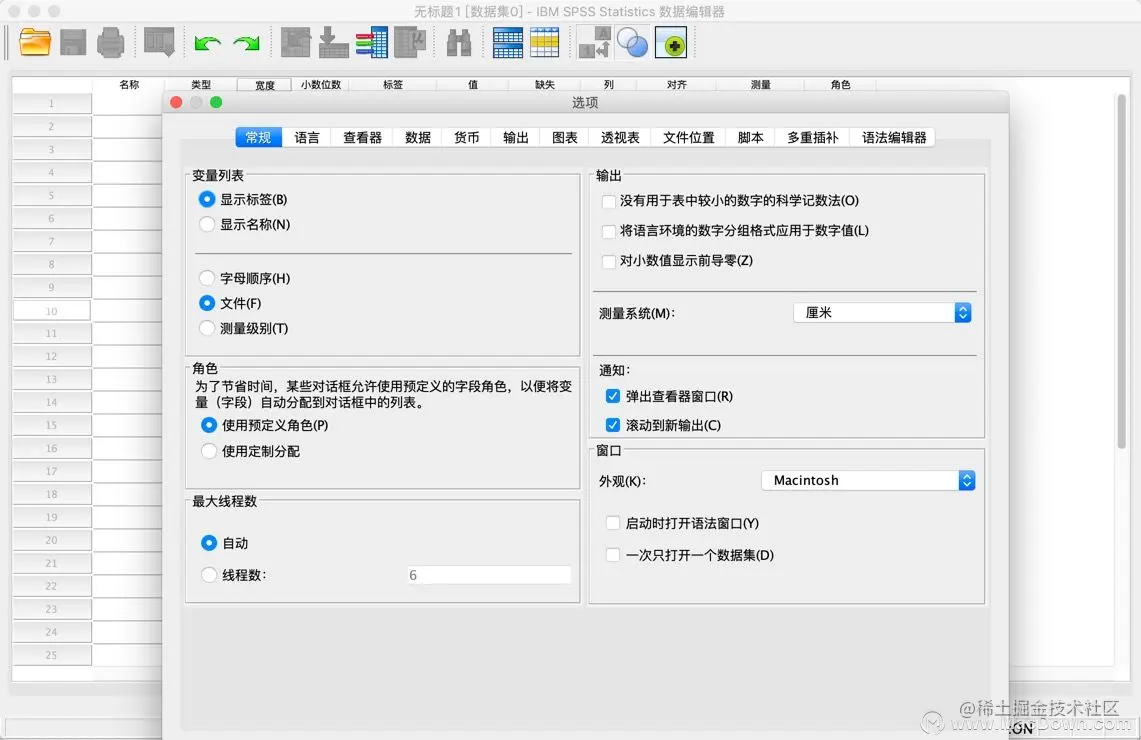Select row number 1 in data editor

click(52, 103)
